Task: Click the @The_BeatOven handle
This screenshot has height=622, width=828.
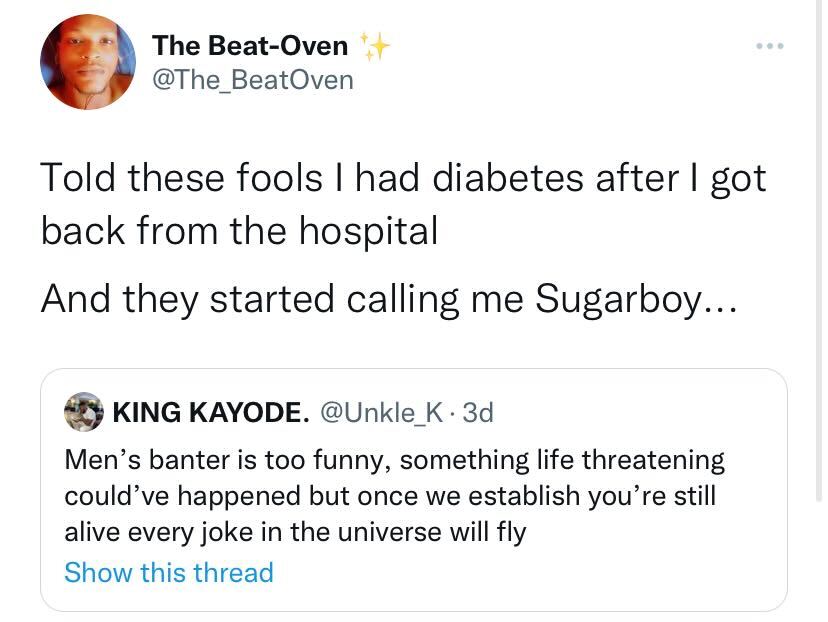Action: [x=252, y=79]
